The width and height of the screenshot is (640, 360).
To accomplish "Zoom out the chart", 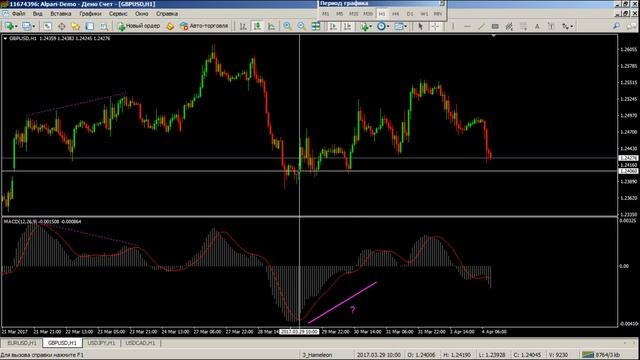I will pos(302,26).
